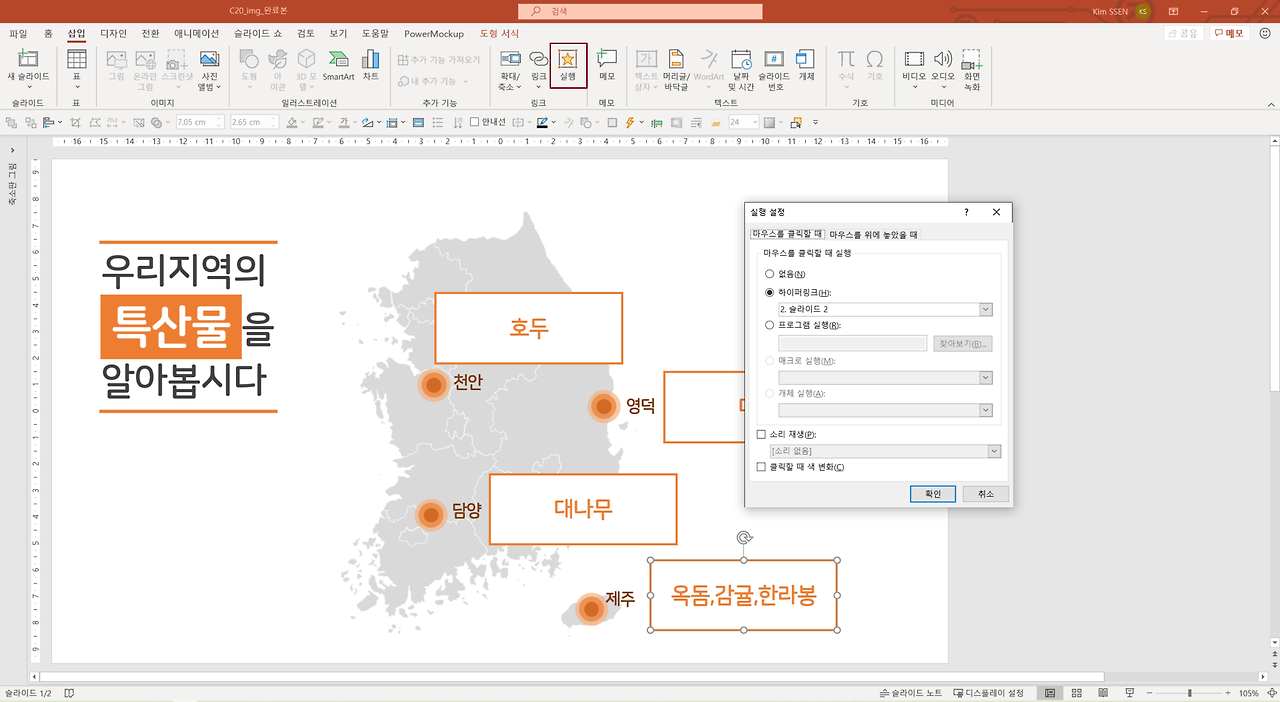This screenshot has width=1280, height=702.
Task: Click the 105% zoom level text
Action: click(1249, 693)
